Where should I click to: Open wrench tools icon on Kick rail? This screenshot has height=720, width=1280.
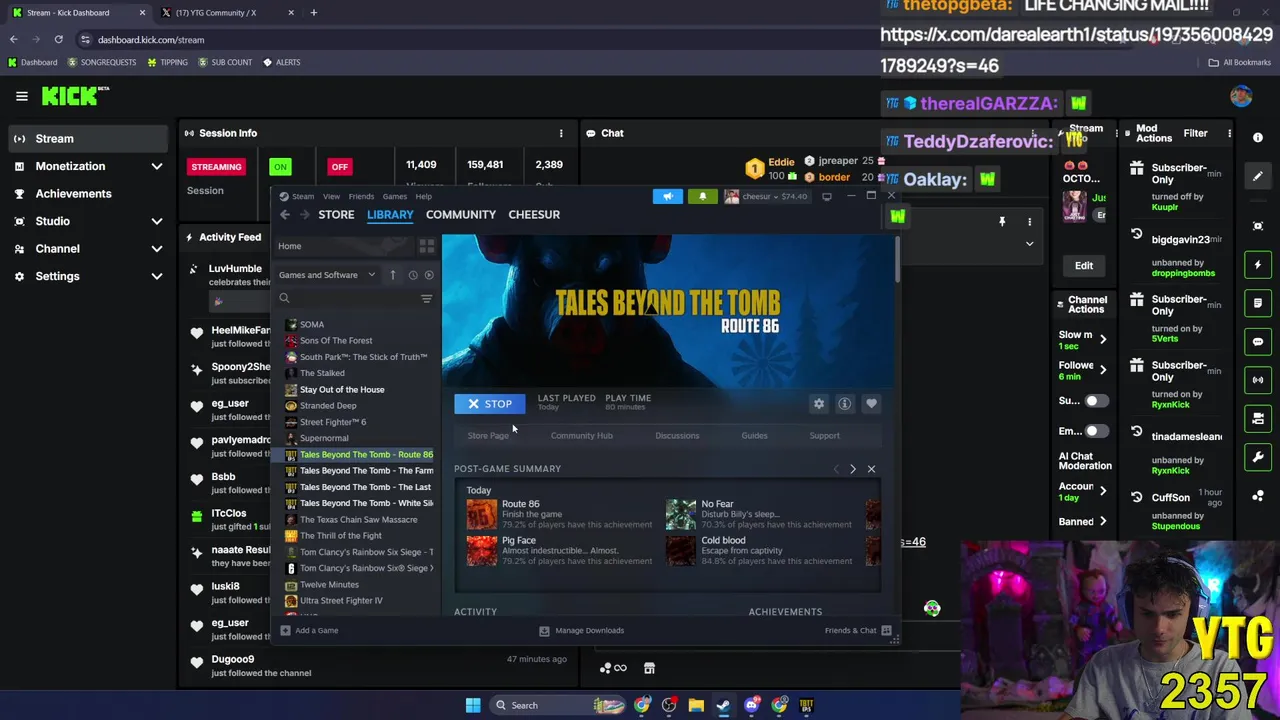tap(1258, 457)
